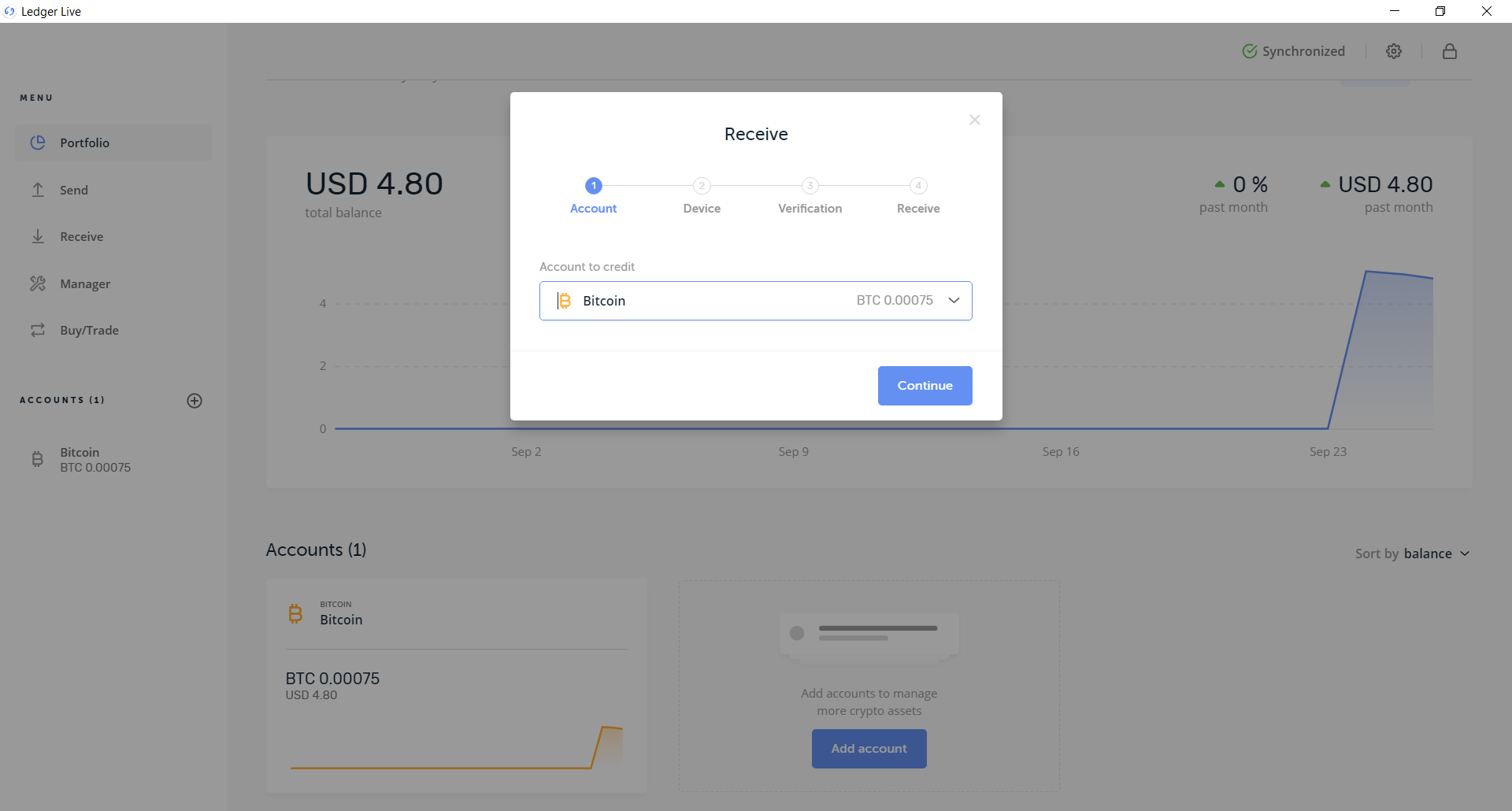Screen dimensions: 1512x811
Task: Click 'Add accounts to manage more crypto assets' text
Action: tap(869, 702)
